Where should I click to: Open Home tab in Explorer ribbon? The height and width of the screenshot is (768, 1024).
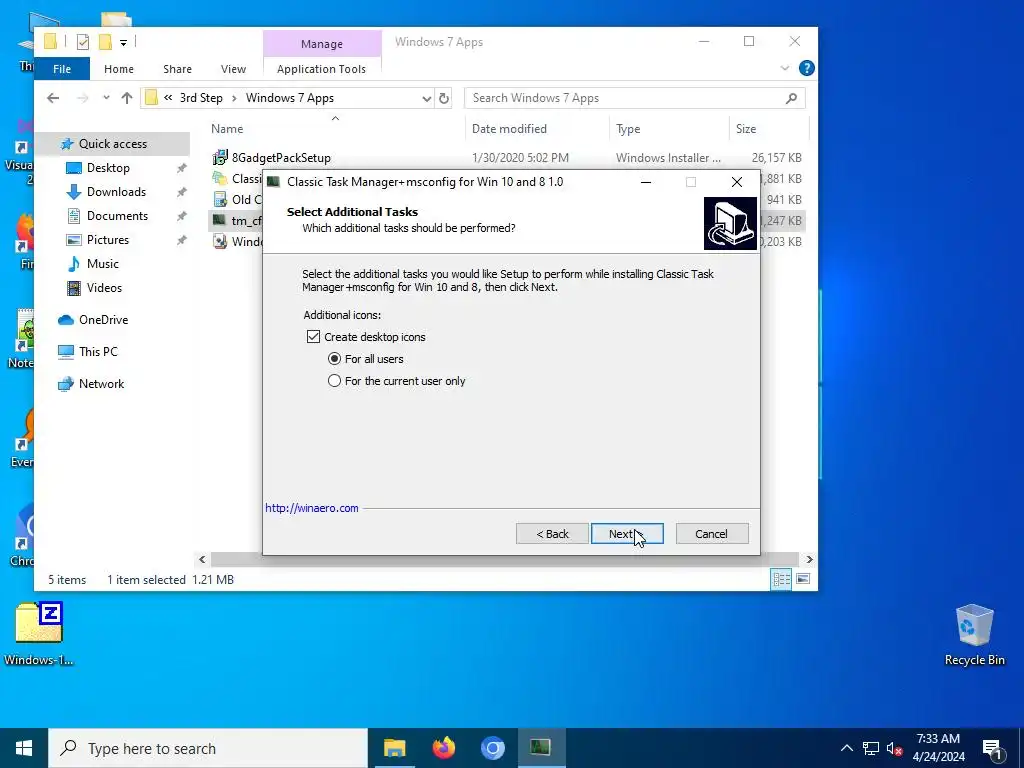pos(119,69)
